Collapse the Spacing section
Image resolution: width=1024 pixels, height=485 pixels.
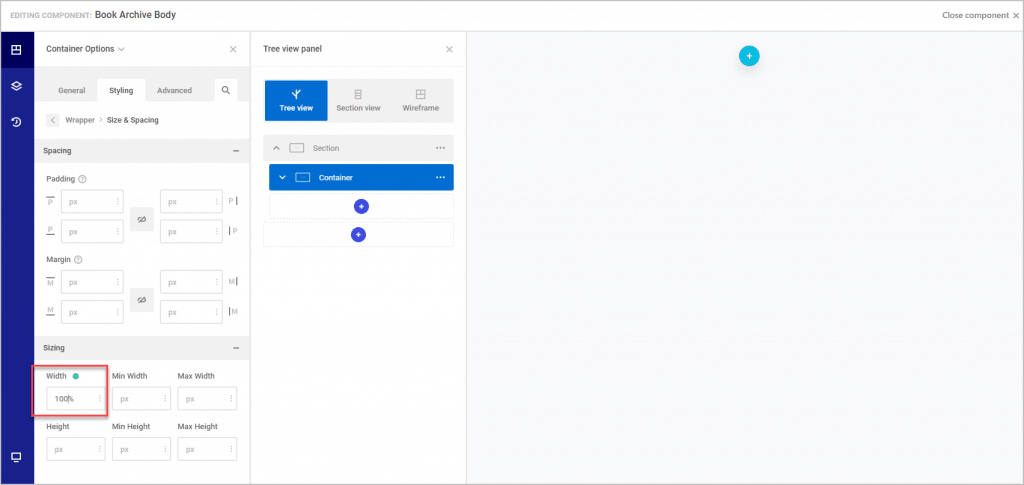(x=236, y=151)
